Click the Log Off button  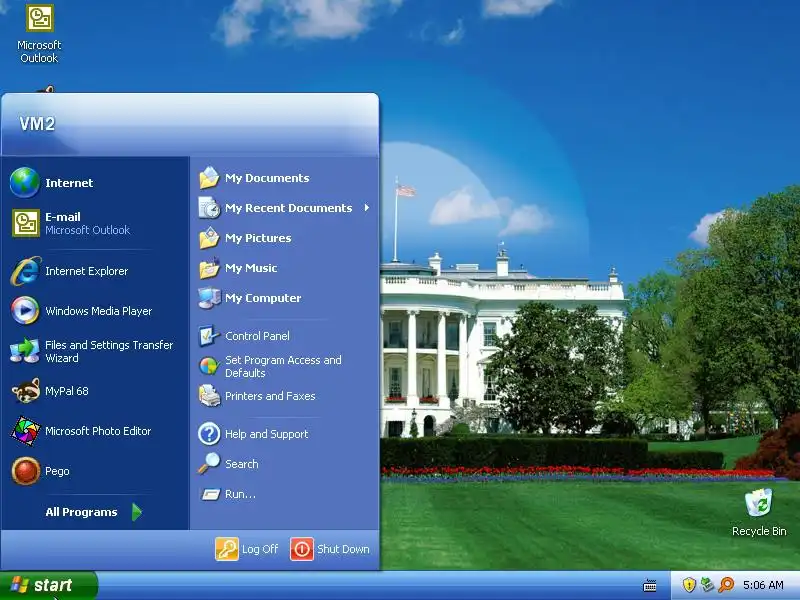point(247,549)
